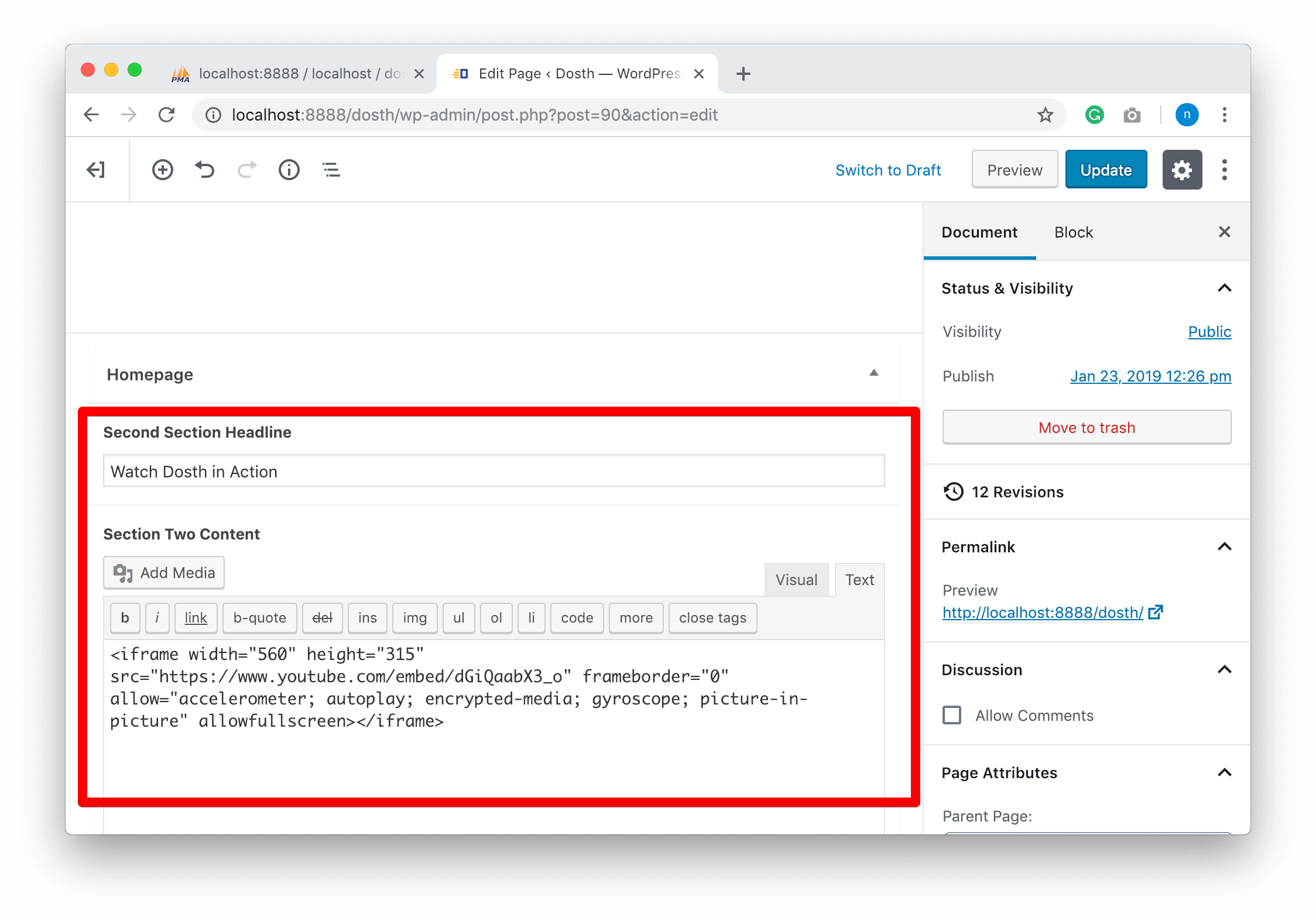Click the Redo icon in editor toolbar
The image size is (1316, 921).
click(x=247, y=170)
